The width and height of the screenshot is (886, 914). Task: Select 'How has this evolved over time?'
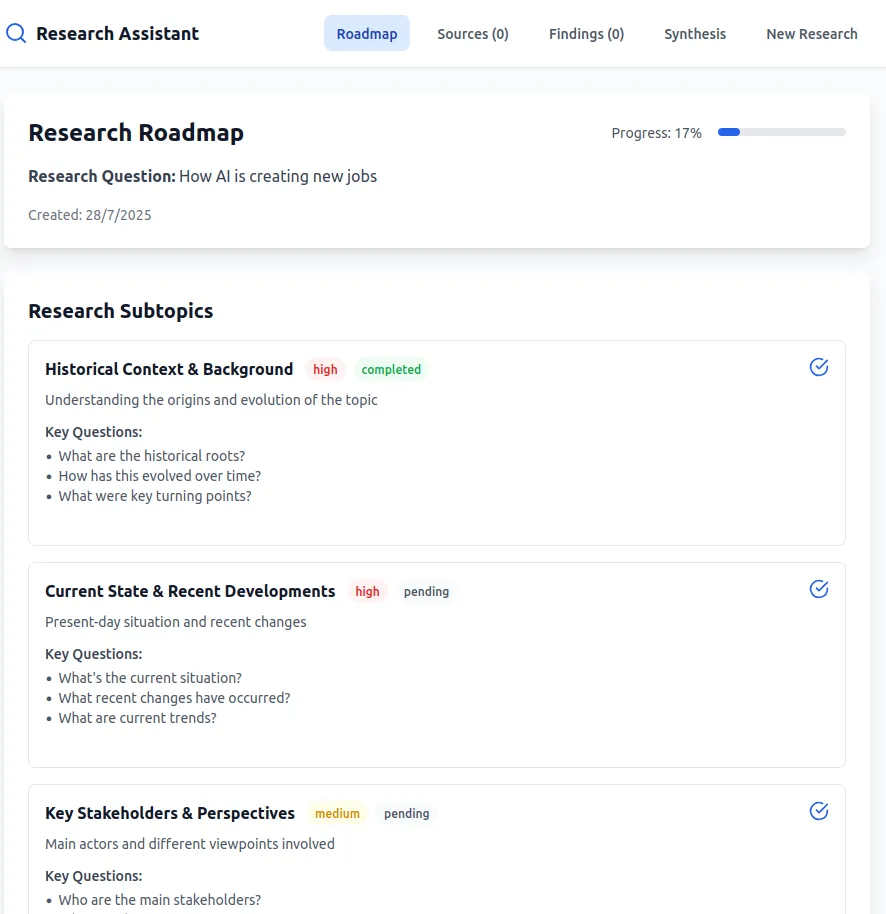coord(160,476)
